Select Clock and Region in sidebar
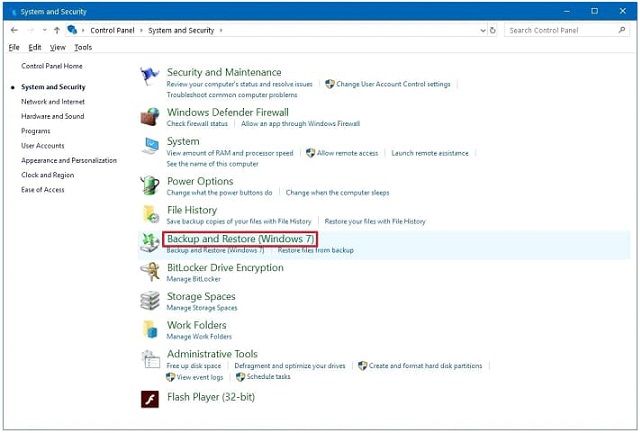The width and height of the screenshot is (640, 433). (x=48, y=175)
